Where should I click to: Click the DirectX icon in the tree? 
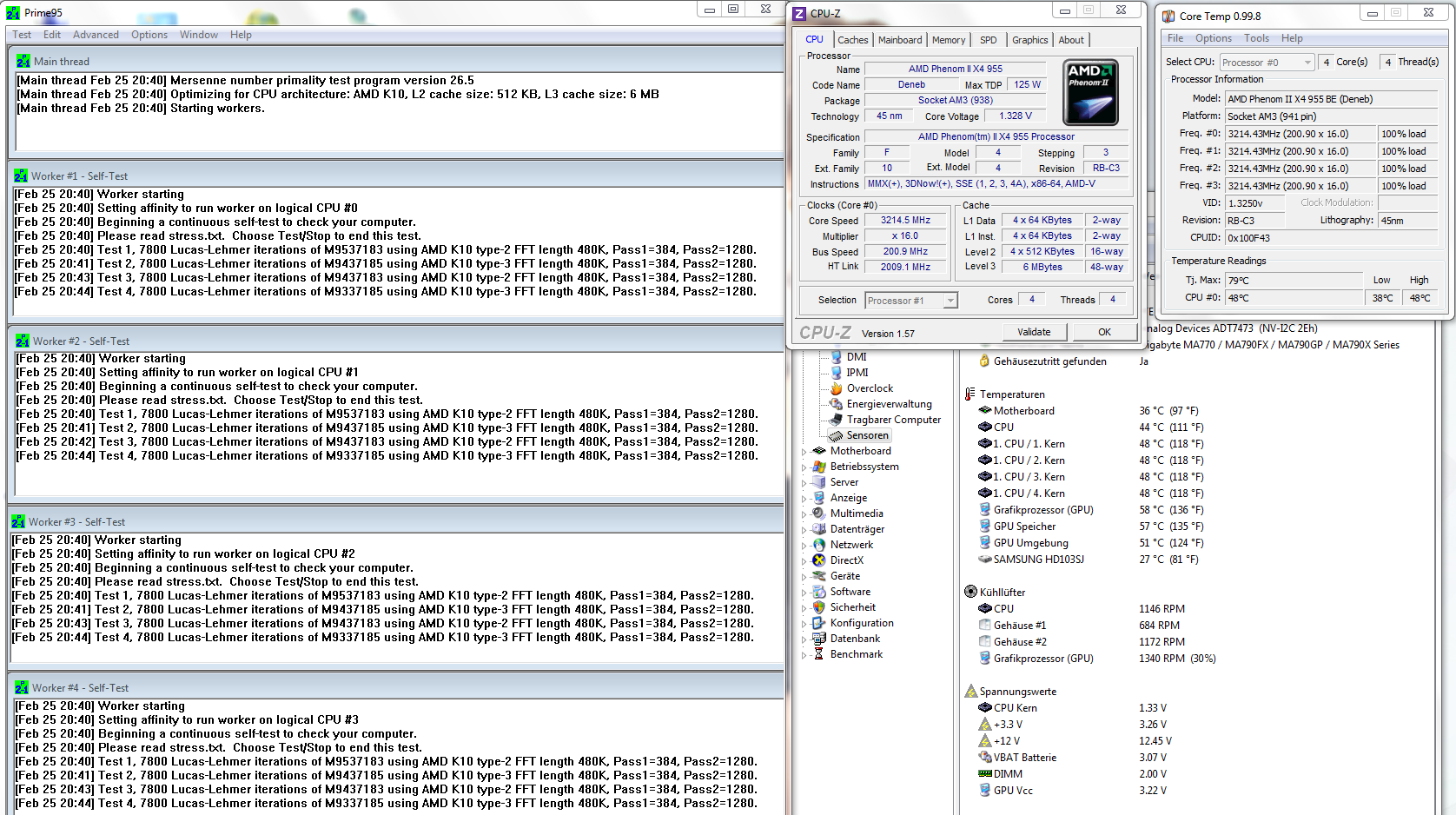coord(819,560)
